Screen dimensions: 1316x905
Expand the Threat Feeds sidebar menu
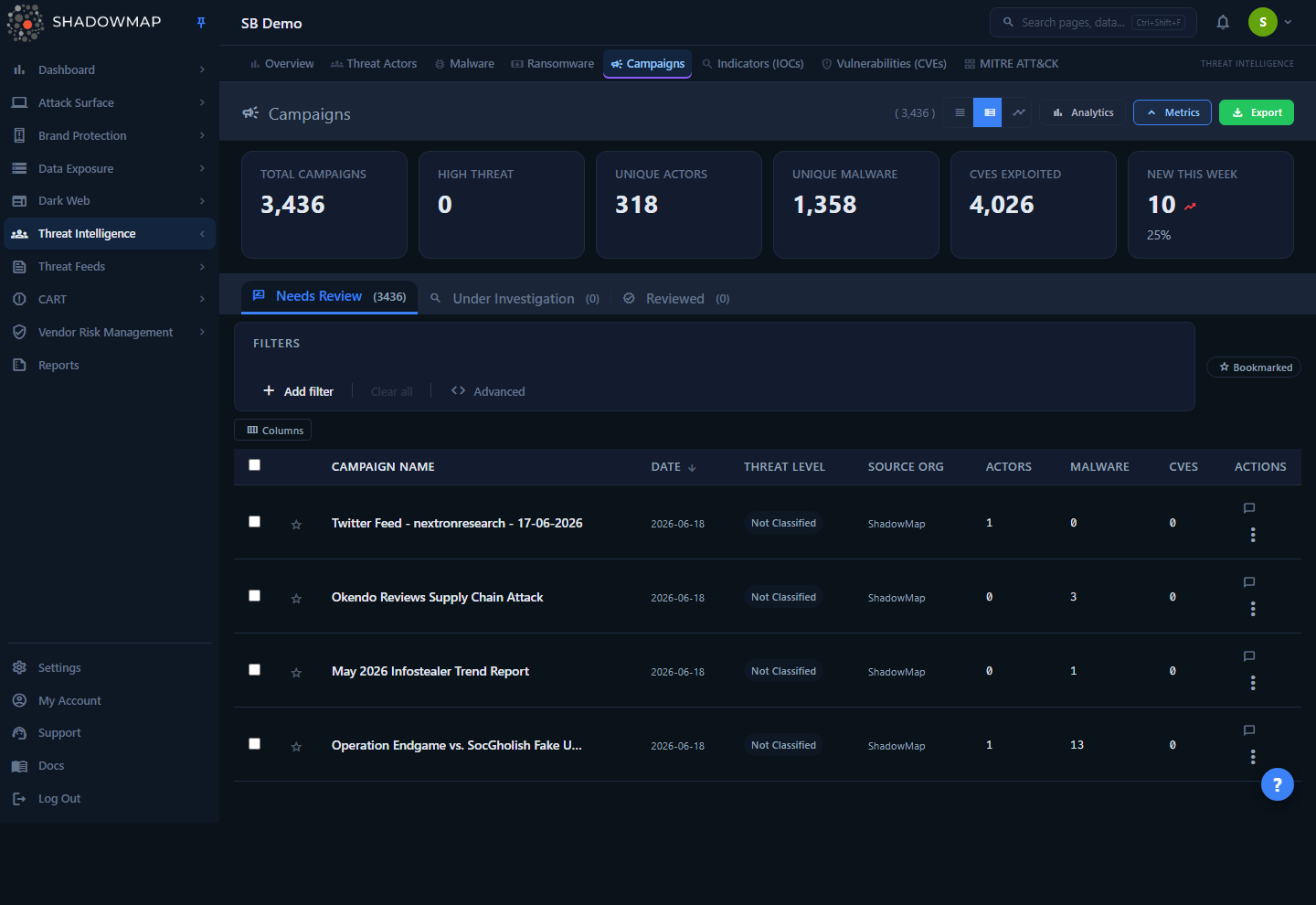110,267
